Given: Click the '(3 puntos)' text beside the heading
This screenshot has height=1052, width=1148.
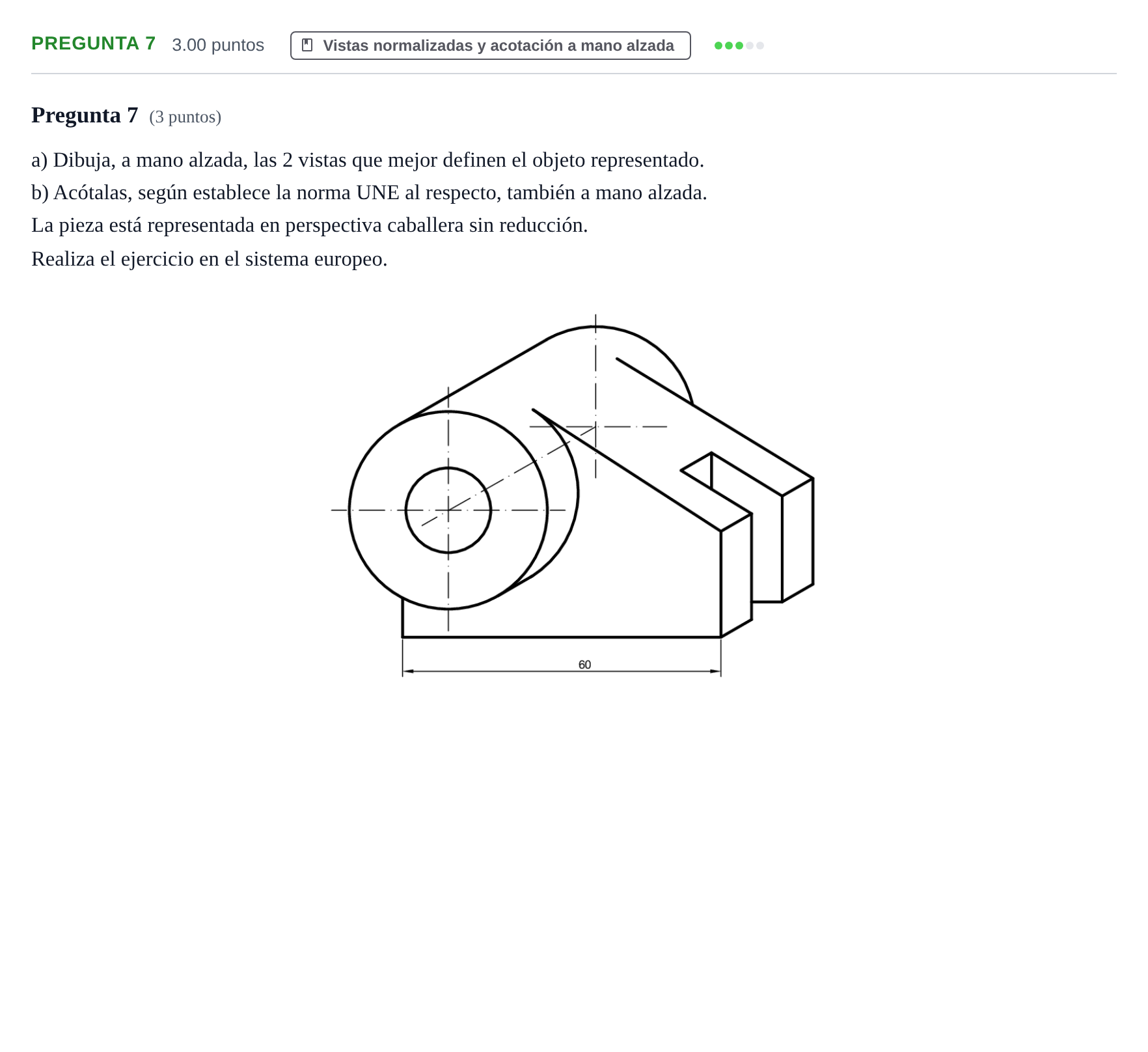Looking at the screenshot, I should (185, 117).
